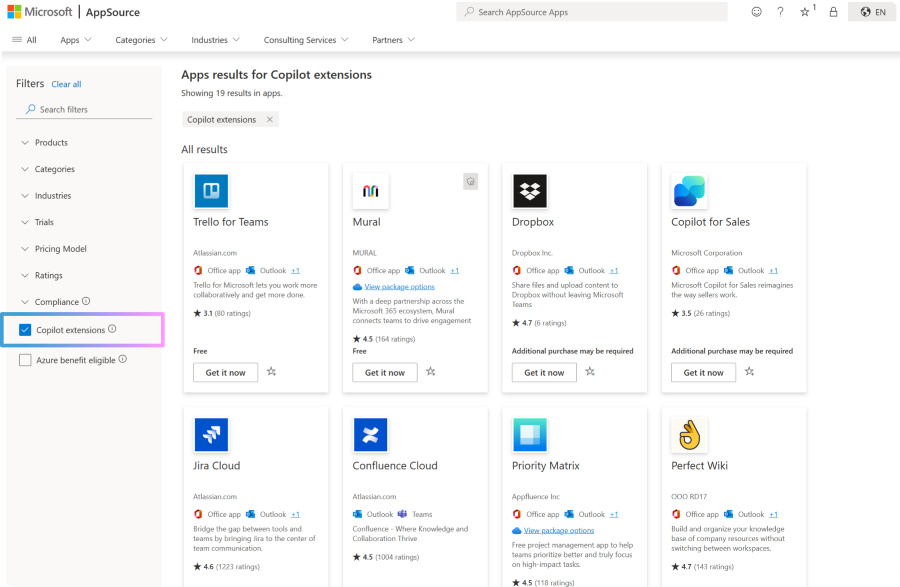Open the Perfect Wiki app icon

point(690,435)
